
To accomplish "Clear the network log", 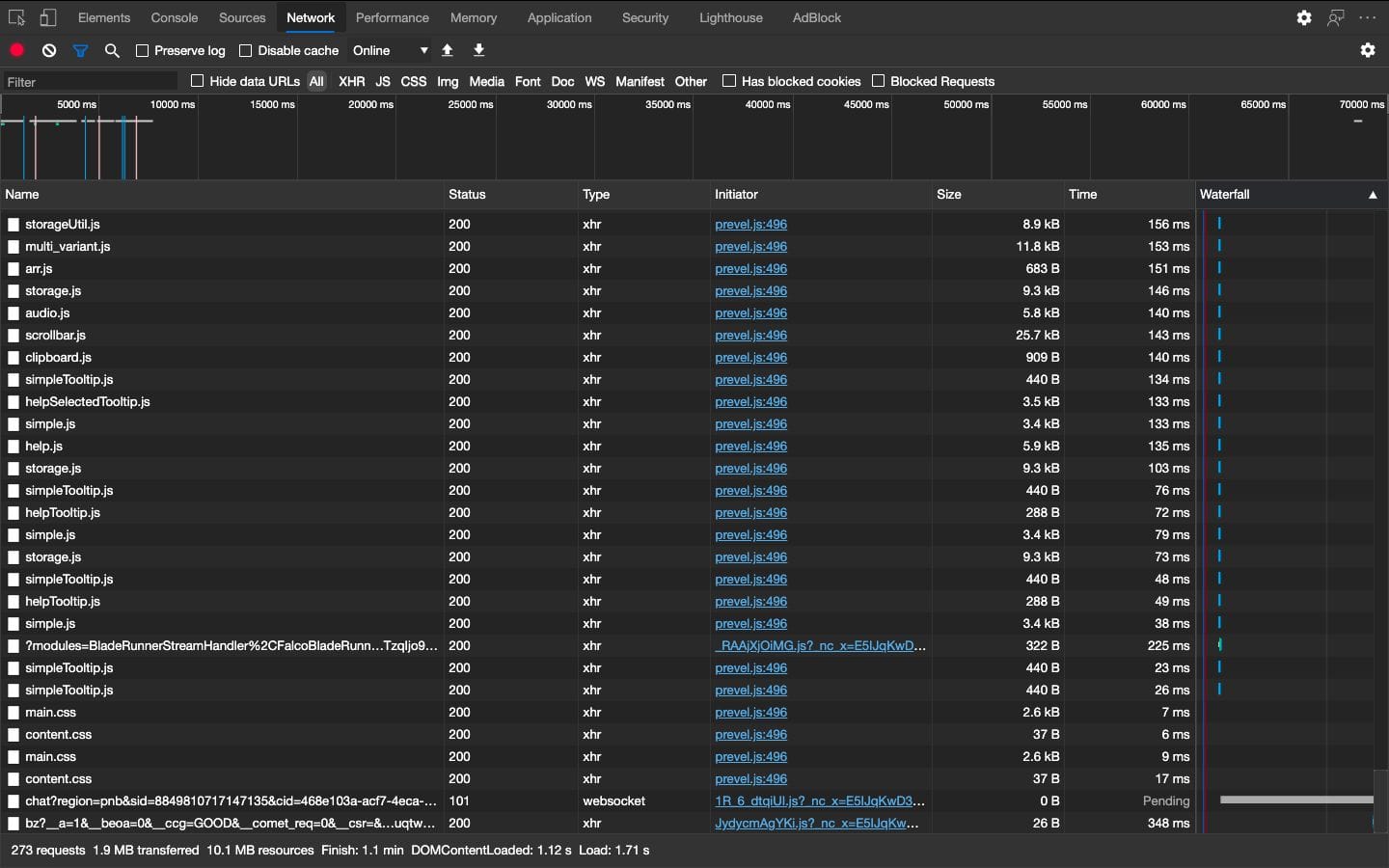I will 49,50.
